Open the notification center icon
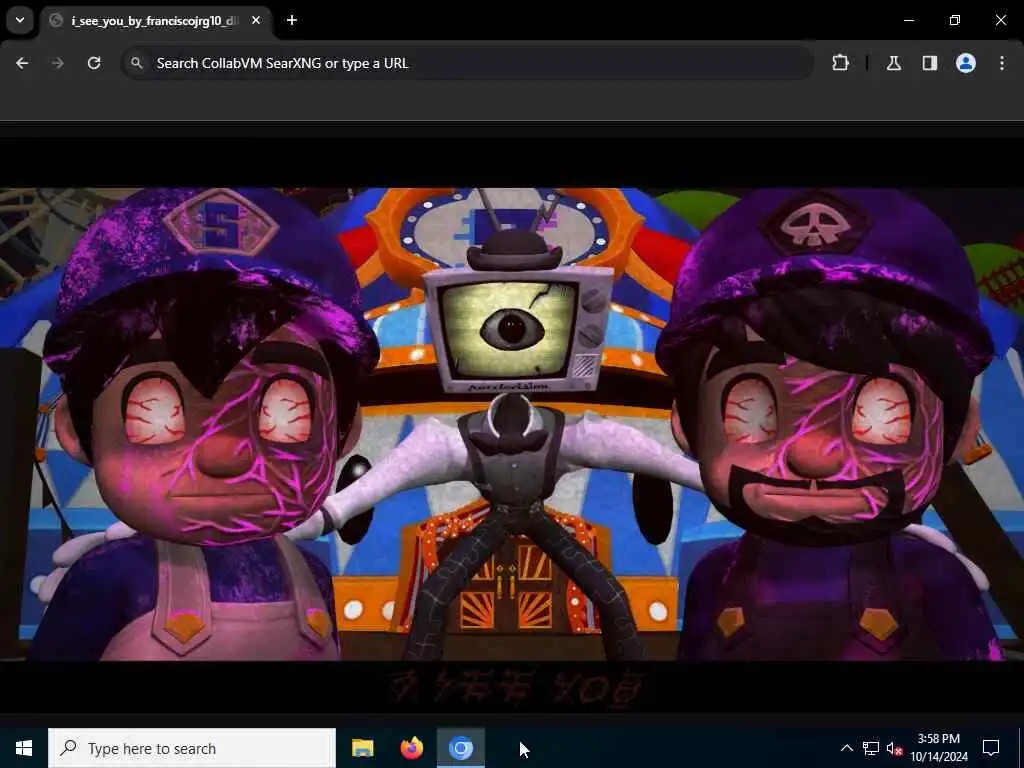Screen dimensions: 1024x768 tap(991, 748)
